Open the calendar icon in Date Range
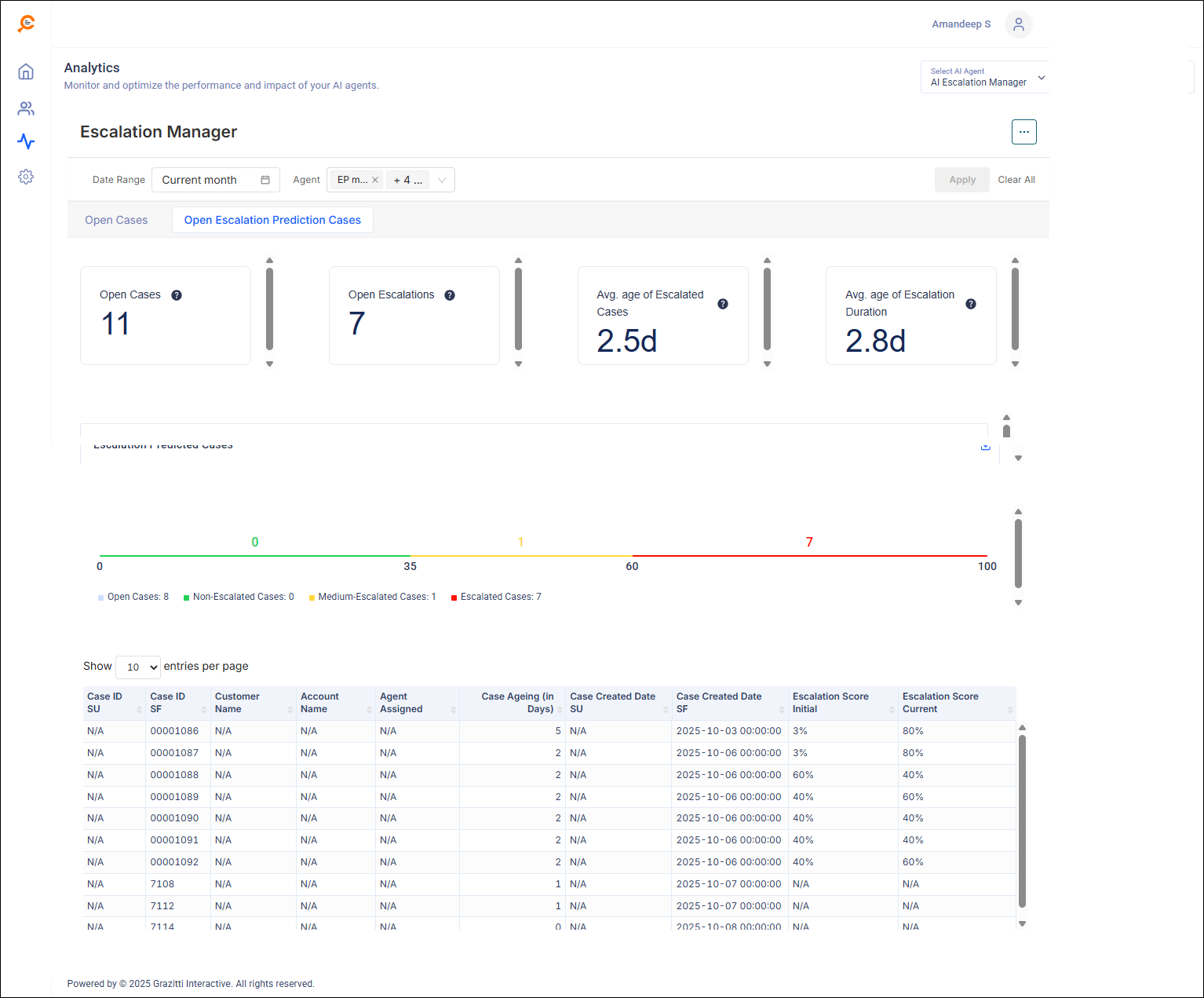The image size is (1204, 998). [265, 180]
